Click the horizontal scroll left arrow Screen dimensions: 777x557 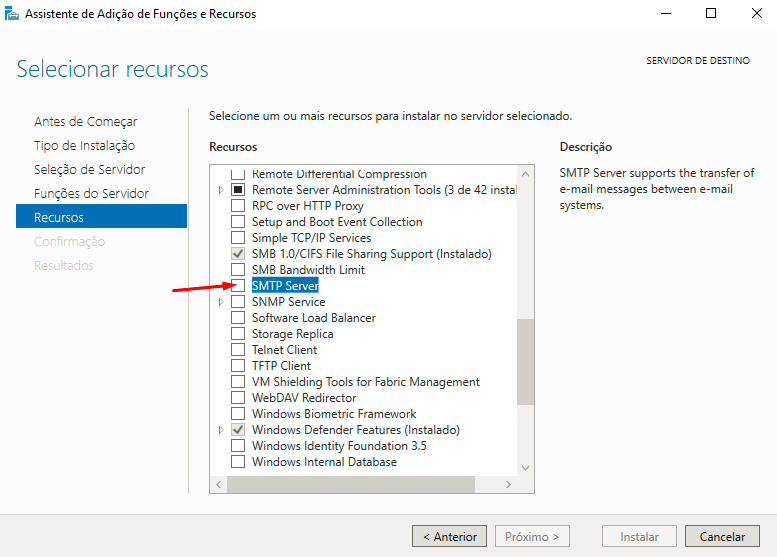[219, 484]
